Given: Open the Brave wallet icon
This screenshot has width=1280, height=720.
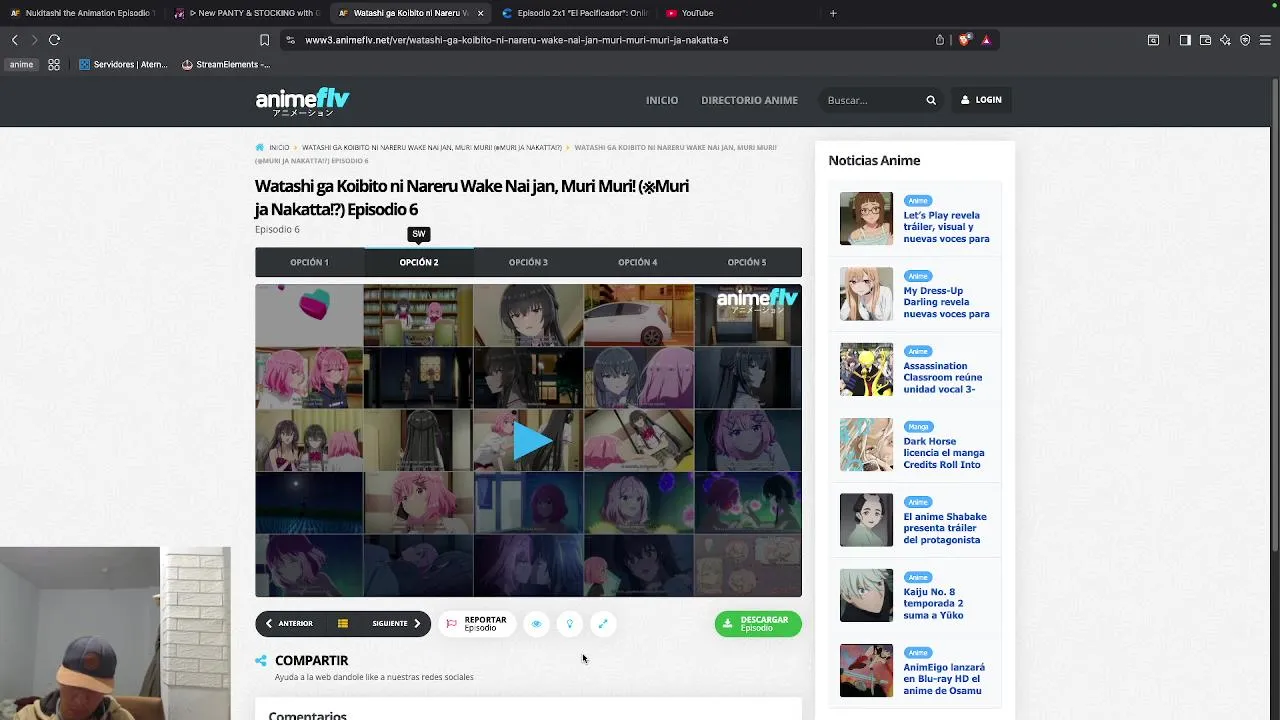Looking at the screenshot, I should [1205, 40].
